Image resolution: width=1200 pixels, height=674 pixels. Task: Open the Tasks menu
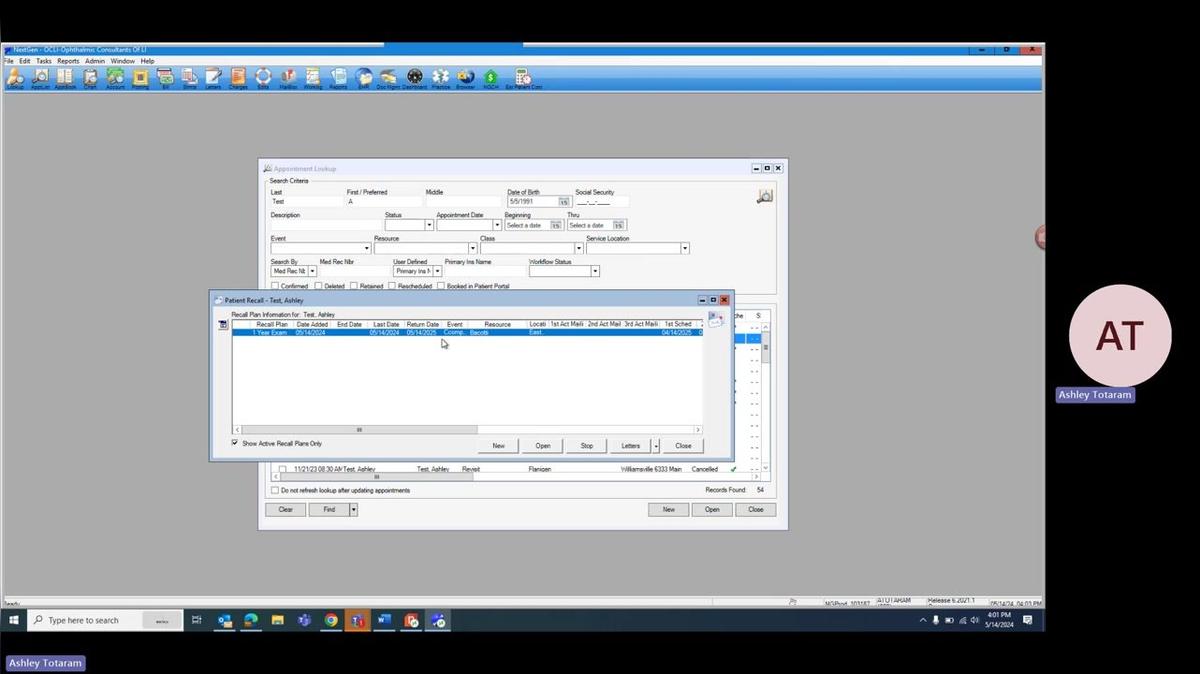coord(44,61)
